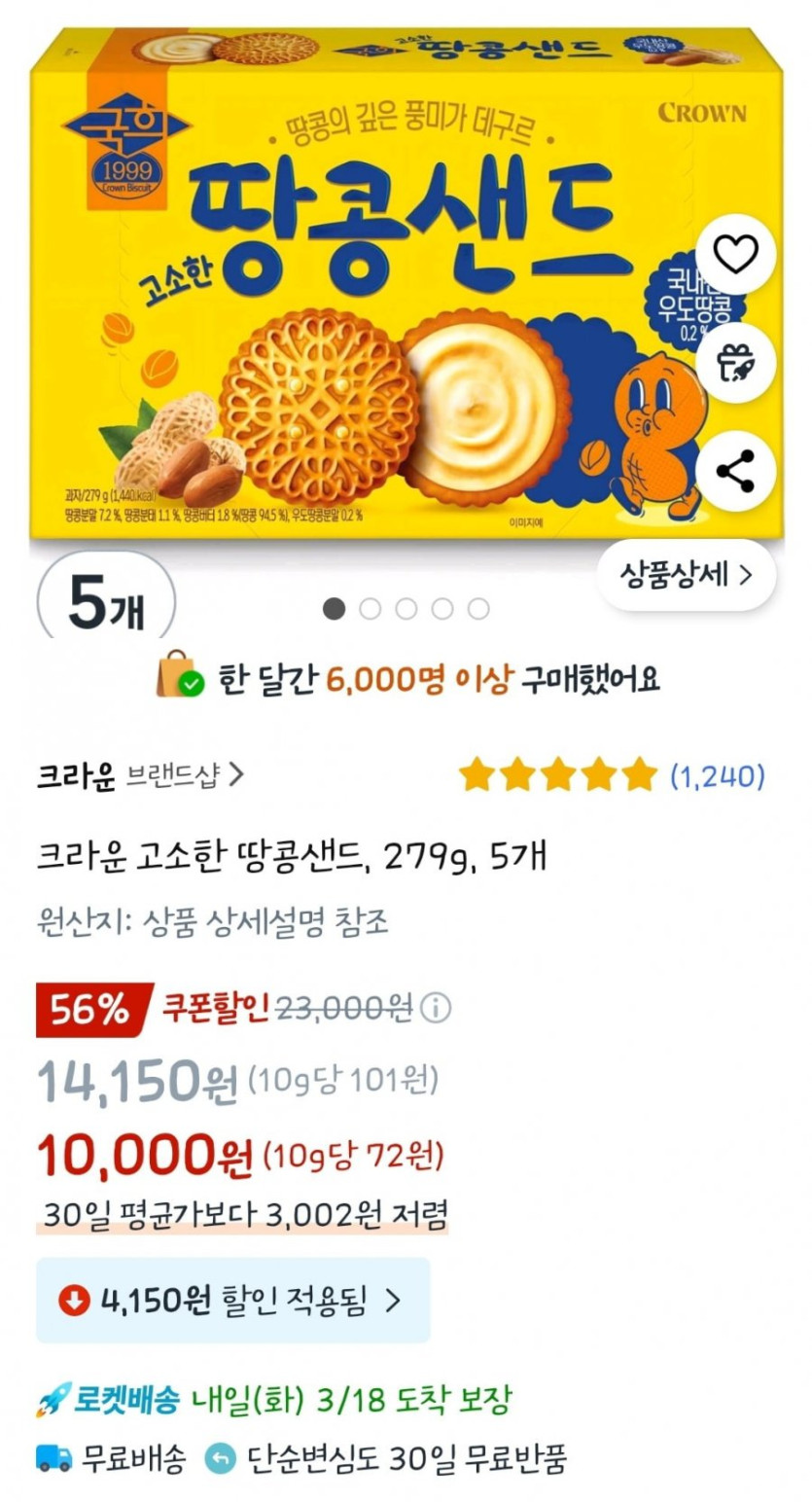Tap the heart wishlist icon
This screenshot has height=1502, width=812.
coord(735,254)
